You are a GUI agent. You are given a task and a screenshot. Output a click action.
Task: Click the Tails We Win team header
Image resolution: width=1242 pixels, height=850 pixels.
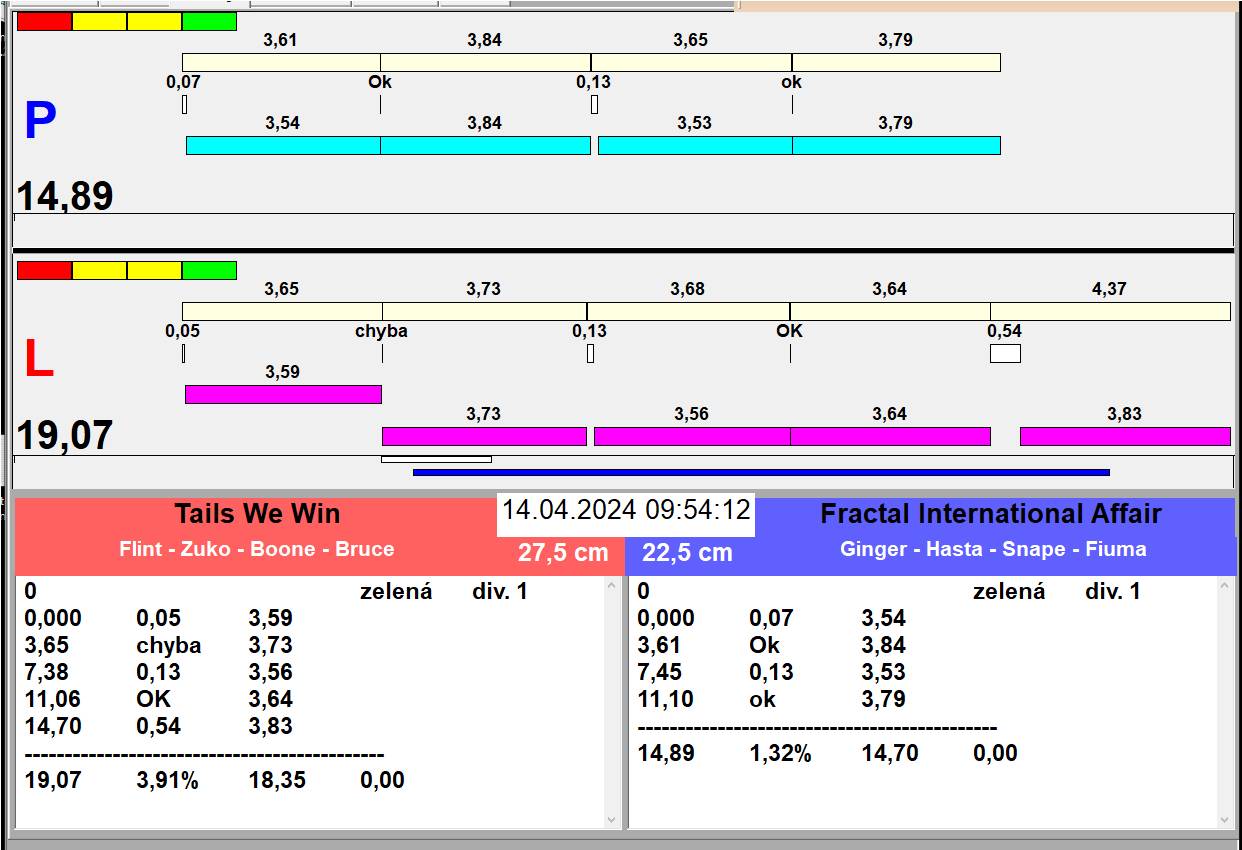tap(257, 514)
